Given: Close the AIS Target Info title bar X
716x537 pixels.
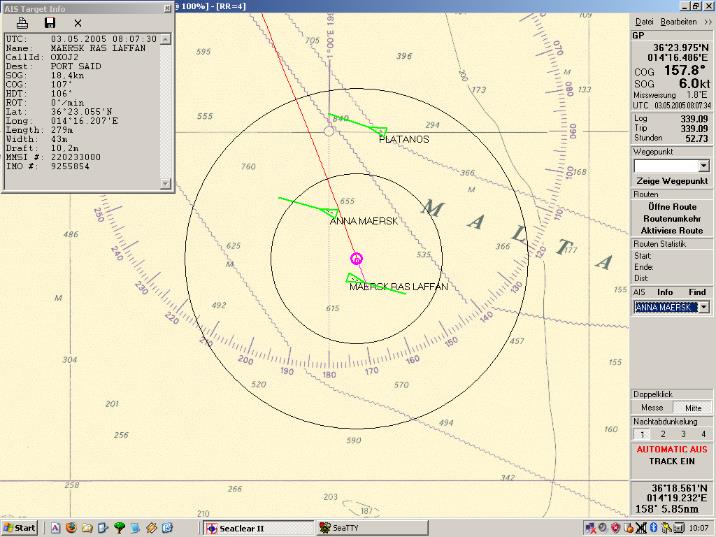Looking at the screenshot, I should coord(167,8).
